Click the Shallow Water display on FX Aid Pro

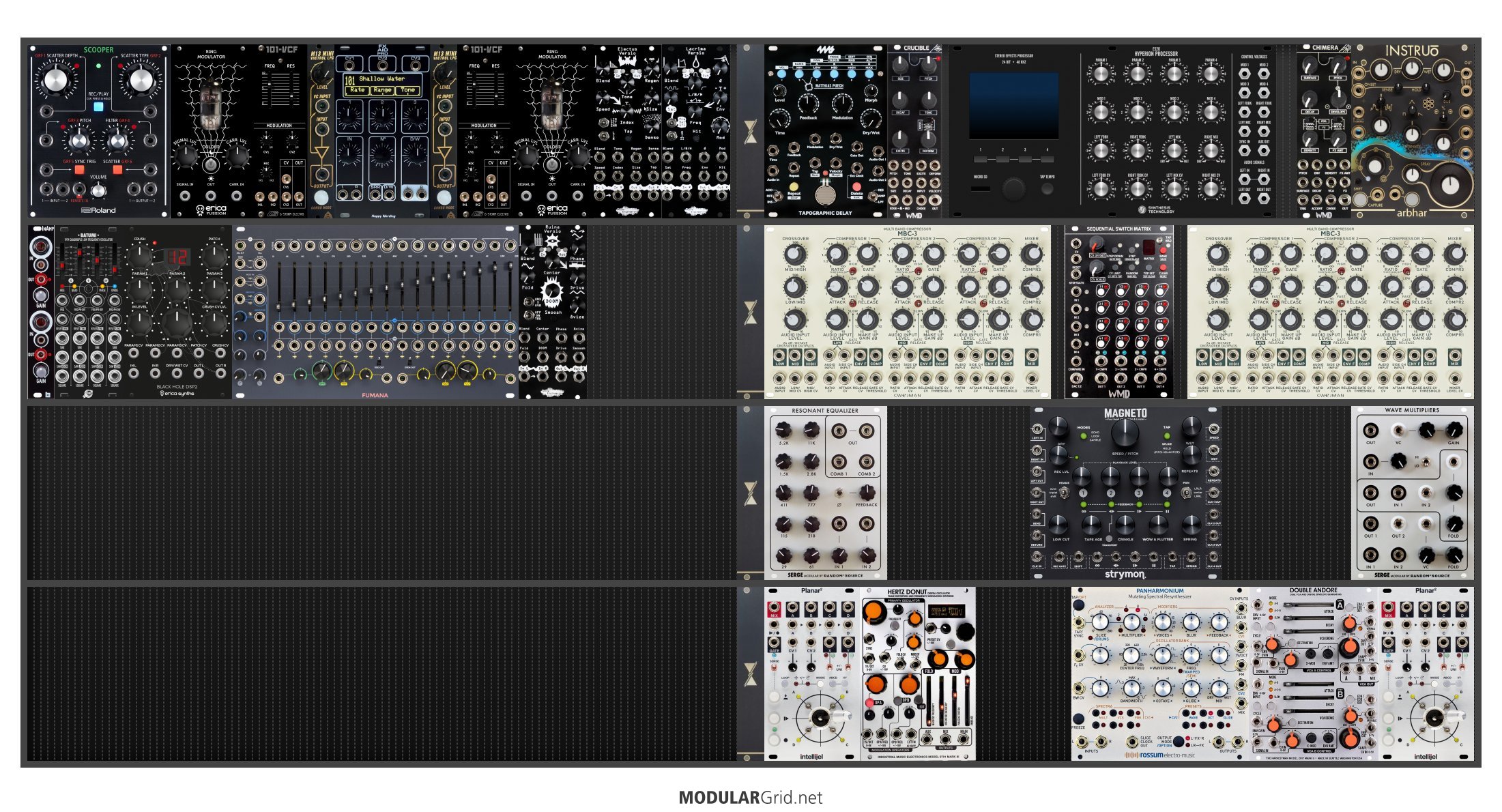382,85
